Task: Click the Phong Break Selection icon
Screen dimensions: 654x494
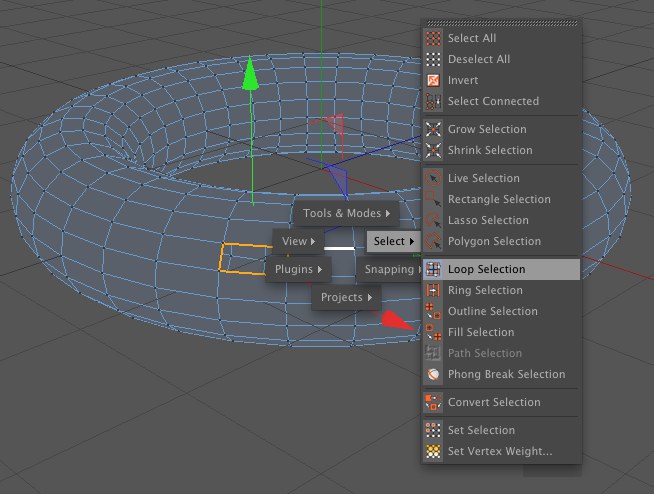Action: click(433, 374)
